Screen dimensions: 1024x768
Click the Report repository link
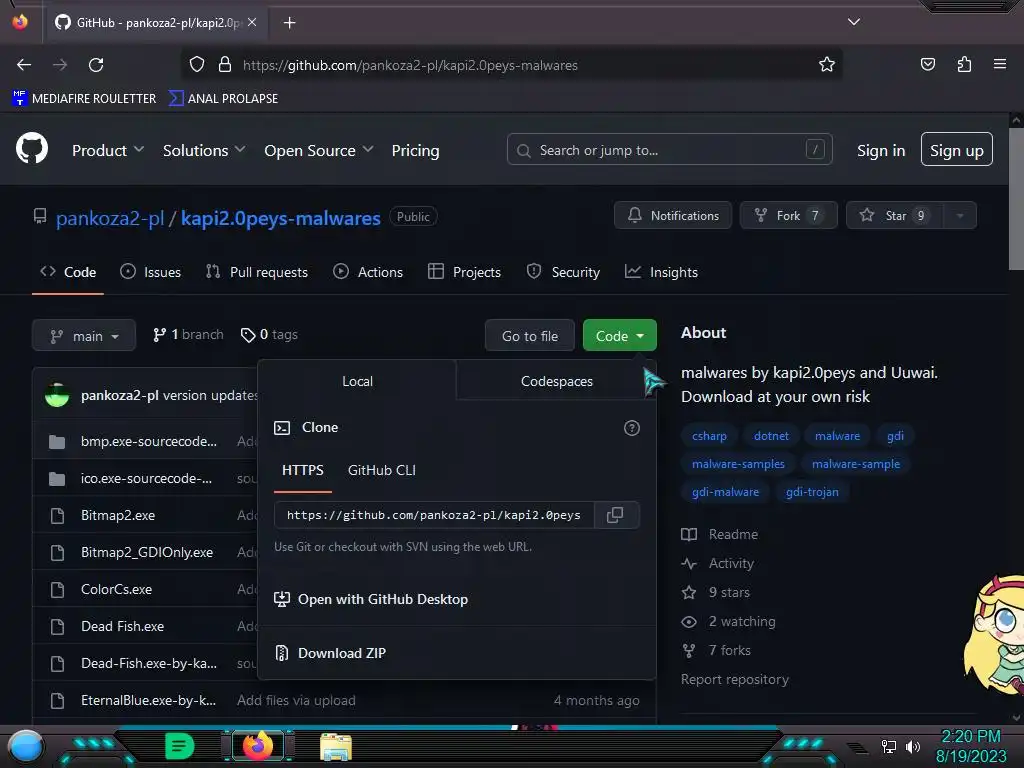[x=735, y=679]
